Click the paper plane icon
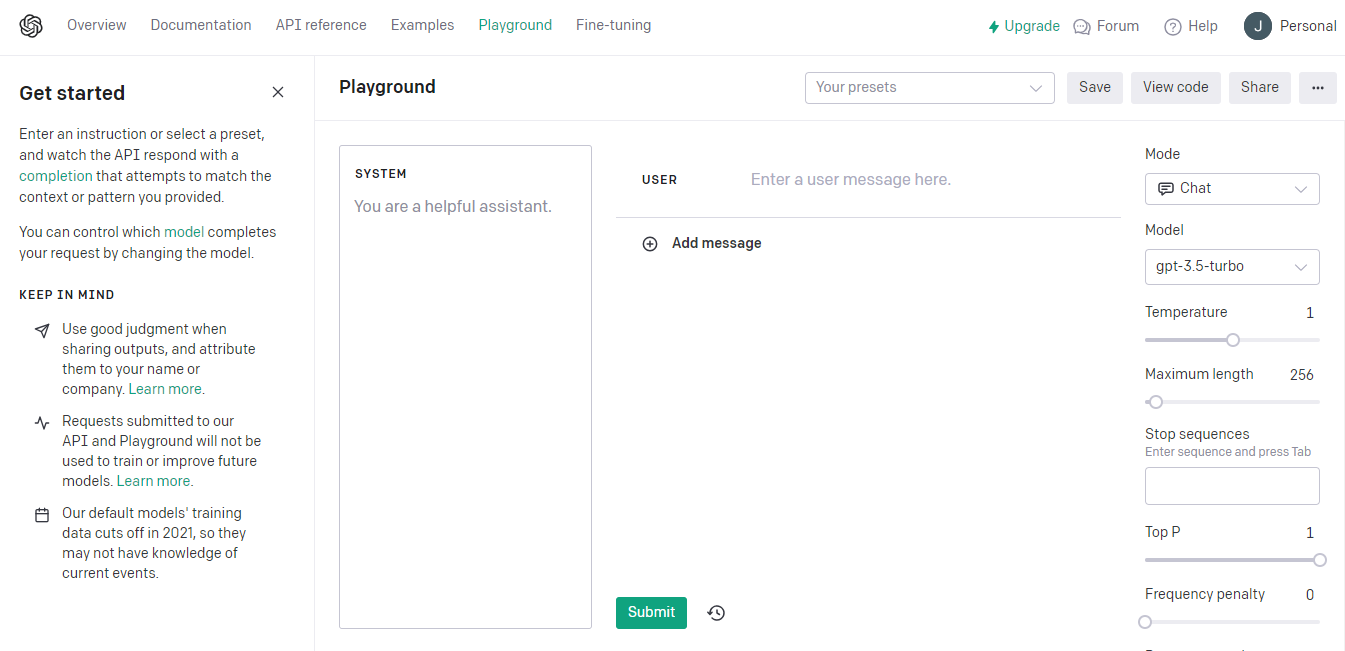Screen dimensions: 1345x651 41,330
